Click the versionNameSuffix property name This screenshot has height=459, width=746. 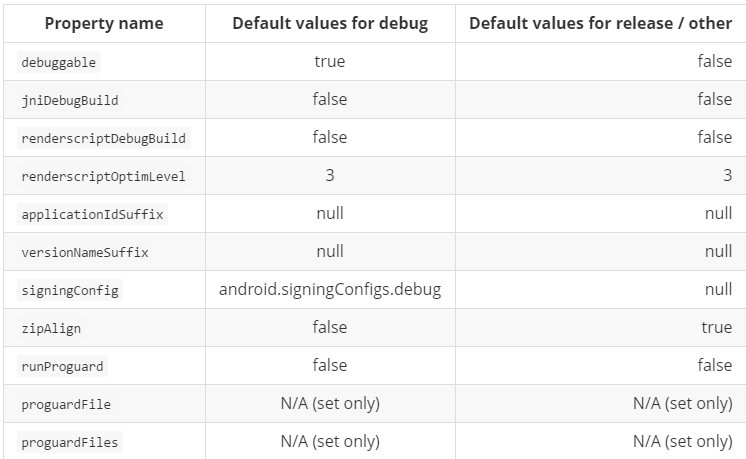(x=85, y=252)
